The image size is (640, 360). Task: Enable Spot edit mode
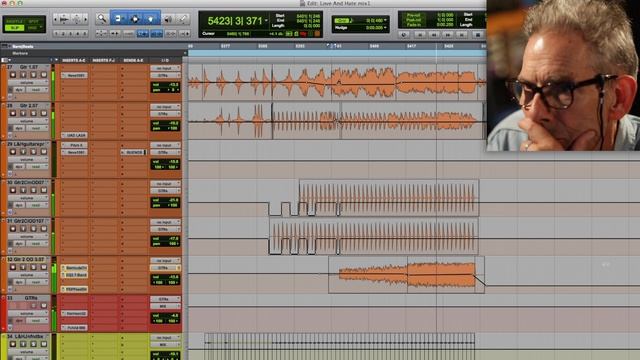point(33,21)
